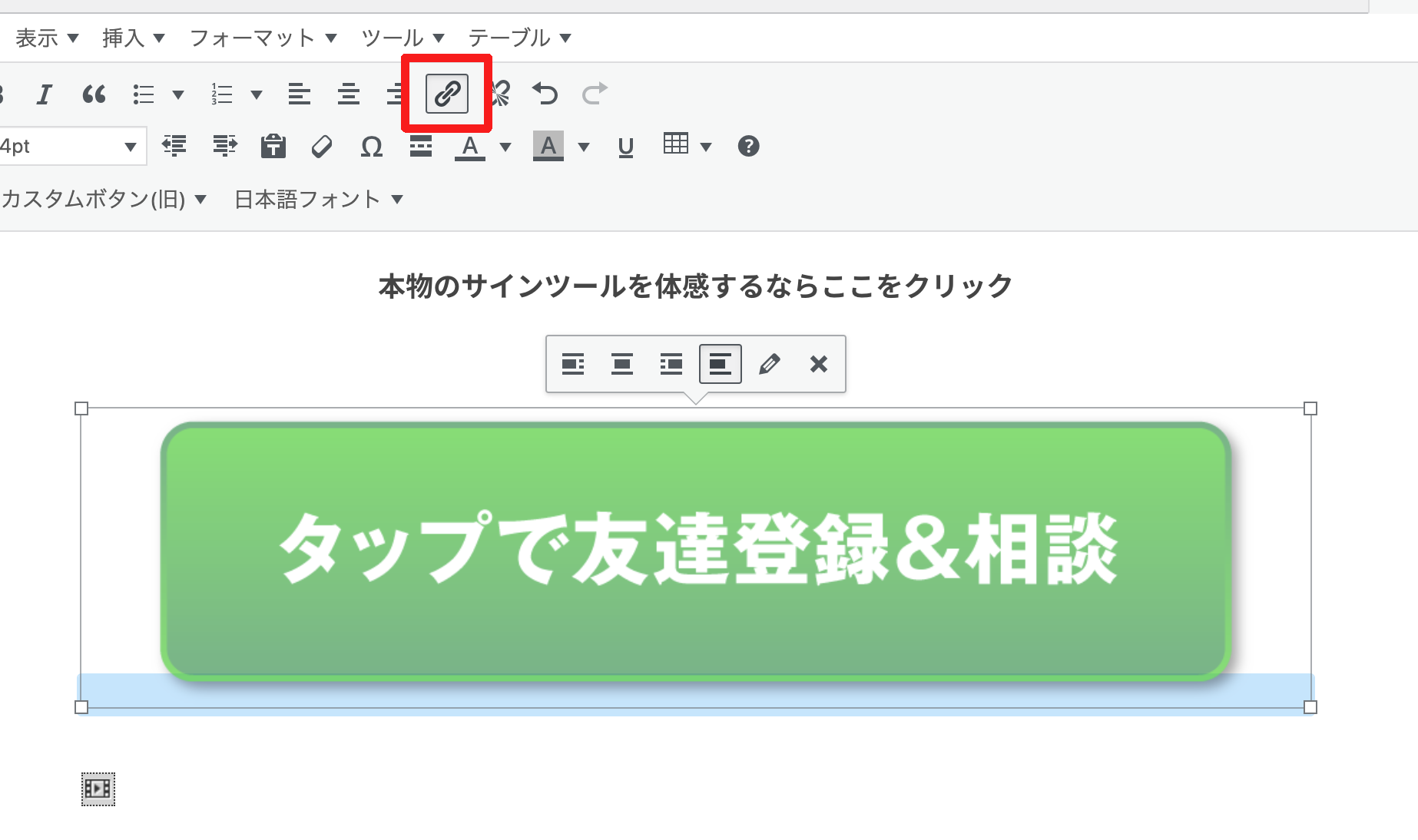Select the video media placeholder icon
Viewport: 1418px width, 840px height.
(x=98, y=789)
